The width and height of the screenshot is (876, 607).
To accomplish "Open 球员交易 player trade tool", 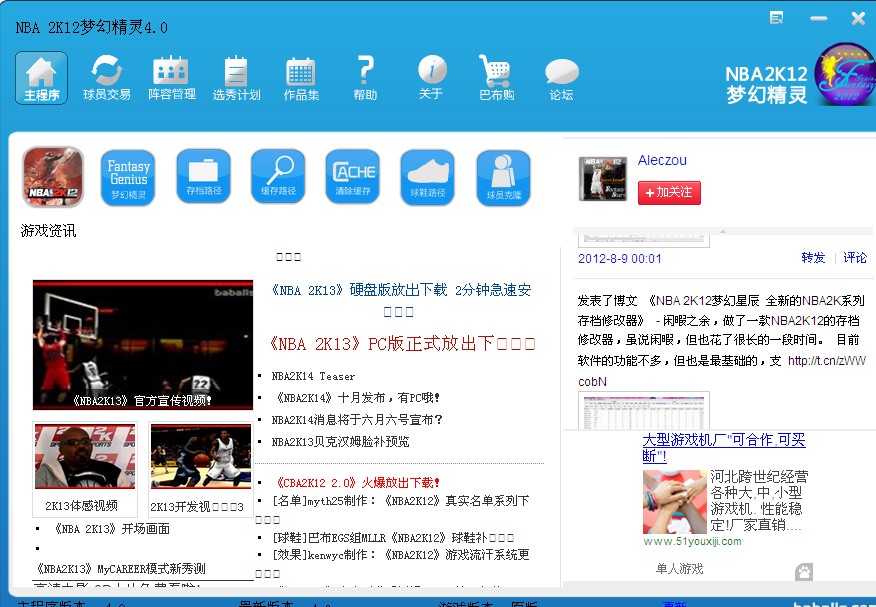I will pos(107,78).
